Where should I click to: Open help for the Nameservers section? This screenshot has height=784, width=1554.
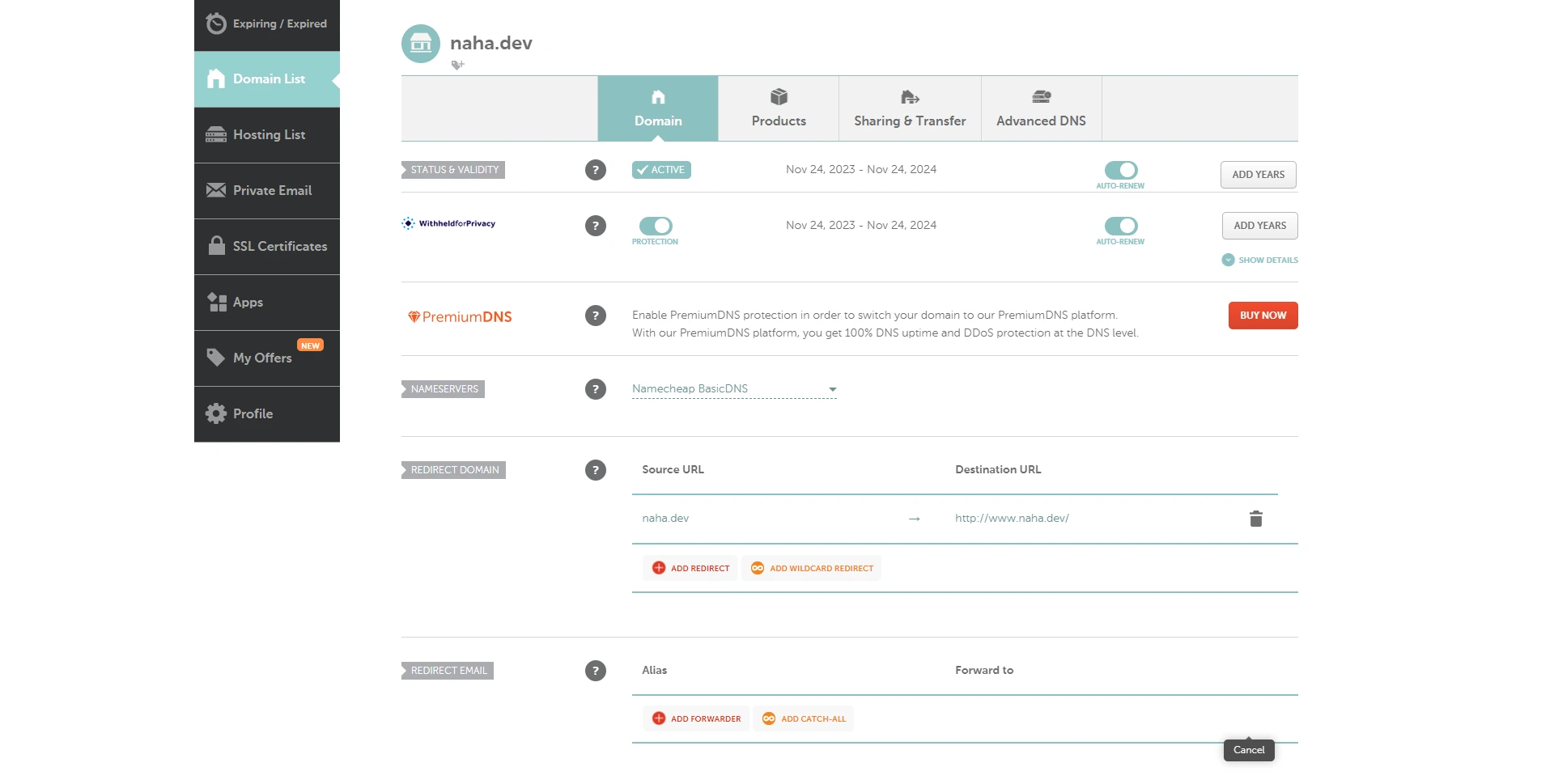(596, 389)
